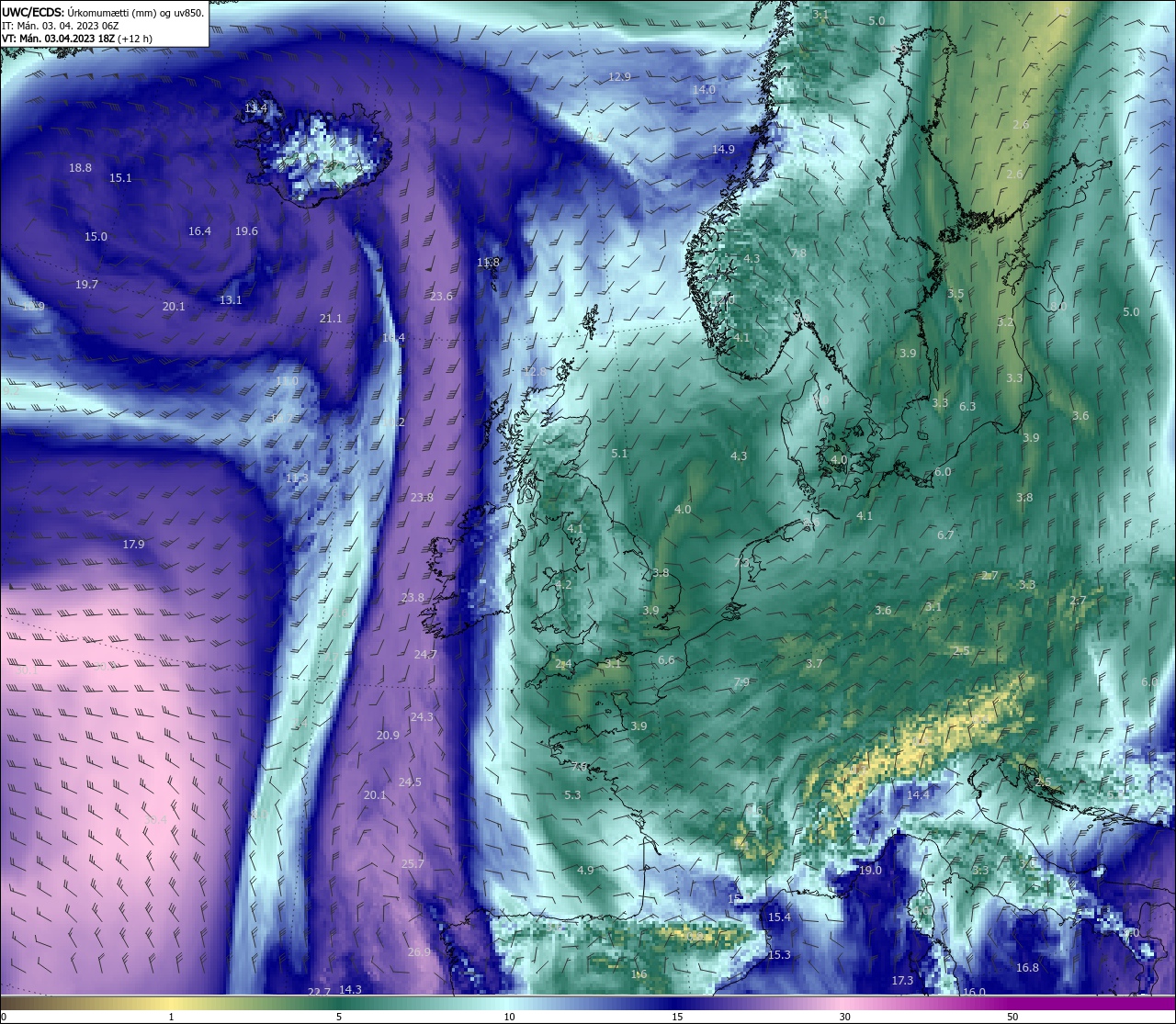Select the 25.7 value on the map

point(413,864)
